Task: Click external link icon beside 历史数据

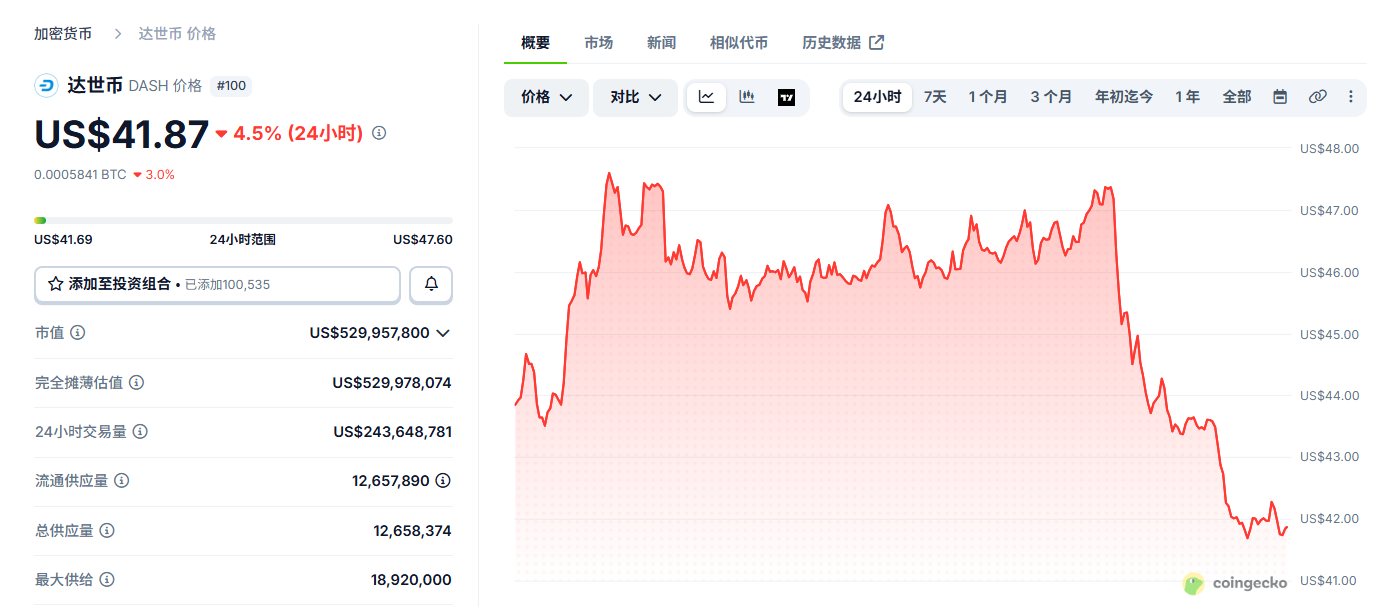Action: 876,42
